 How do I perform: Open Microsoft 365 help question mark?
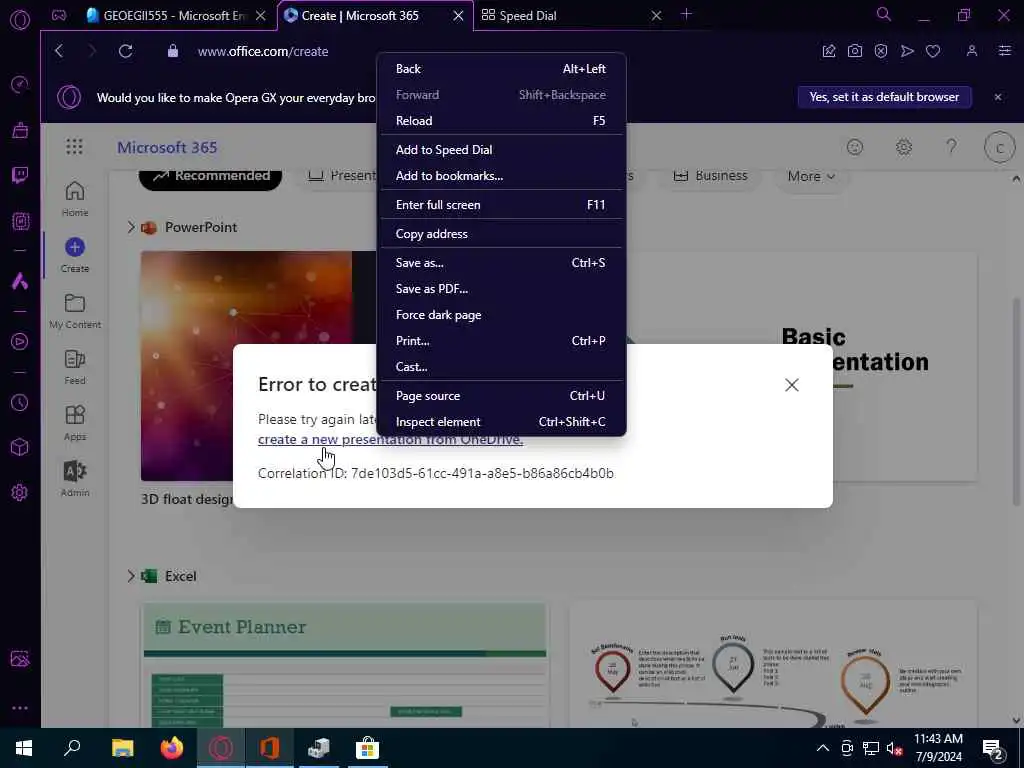952,147
